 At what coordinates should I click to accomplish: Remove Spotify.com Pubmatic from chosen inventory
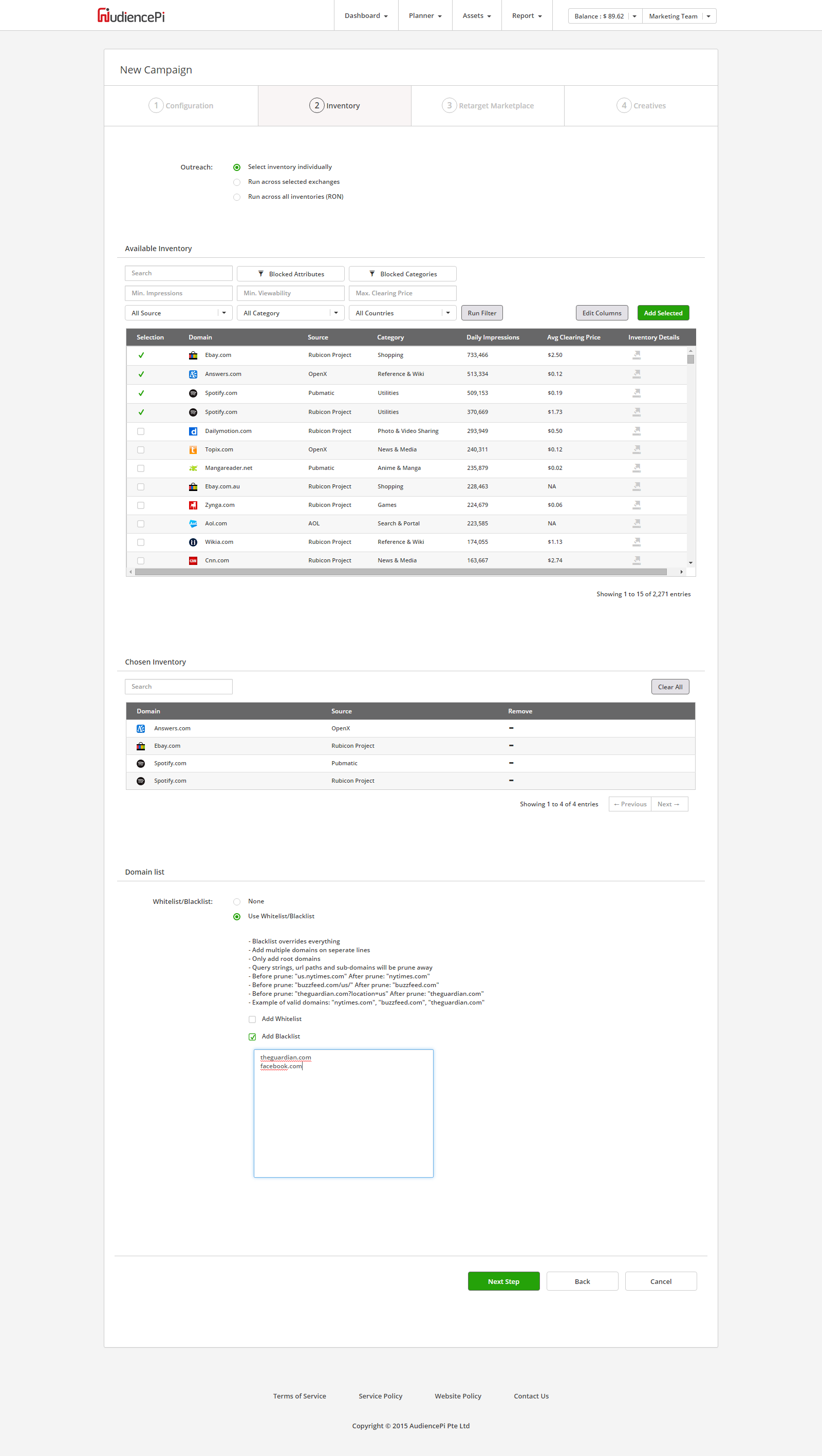point(511,763)
